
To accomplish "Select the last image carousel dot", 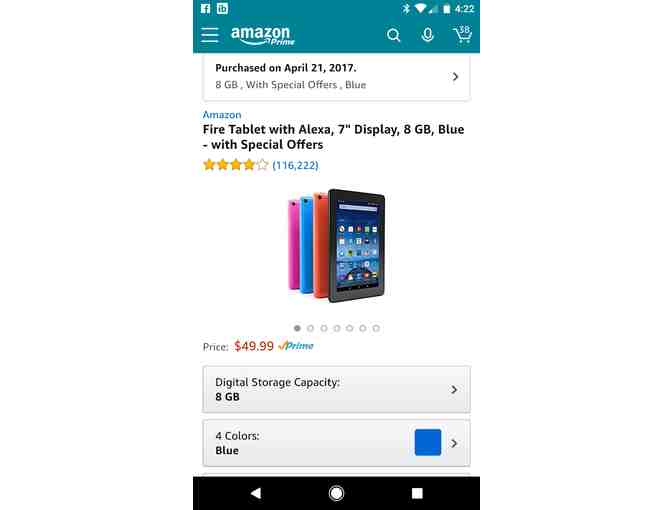I will pos(376,328).
